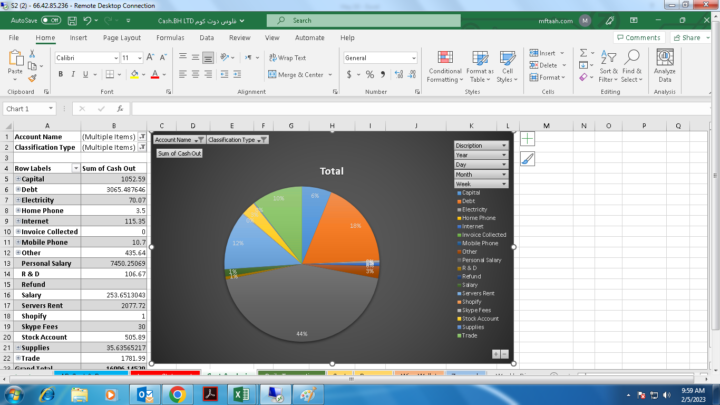Expand the Trade row in pivot table
The height and width of the screenshot is (405, 720).
click(x=17, y=358)
